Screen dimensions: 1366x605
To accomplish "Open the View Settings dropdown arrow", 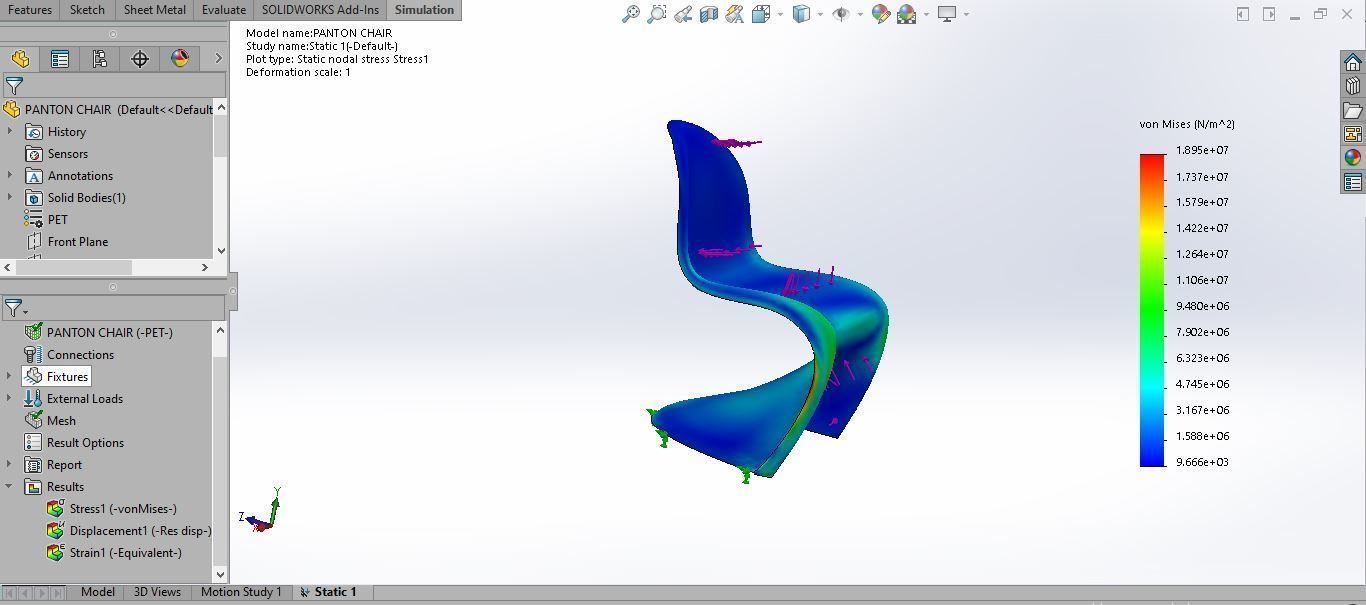I will click(x=966, y=14).
